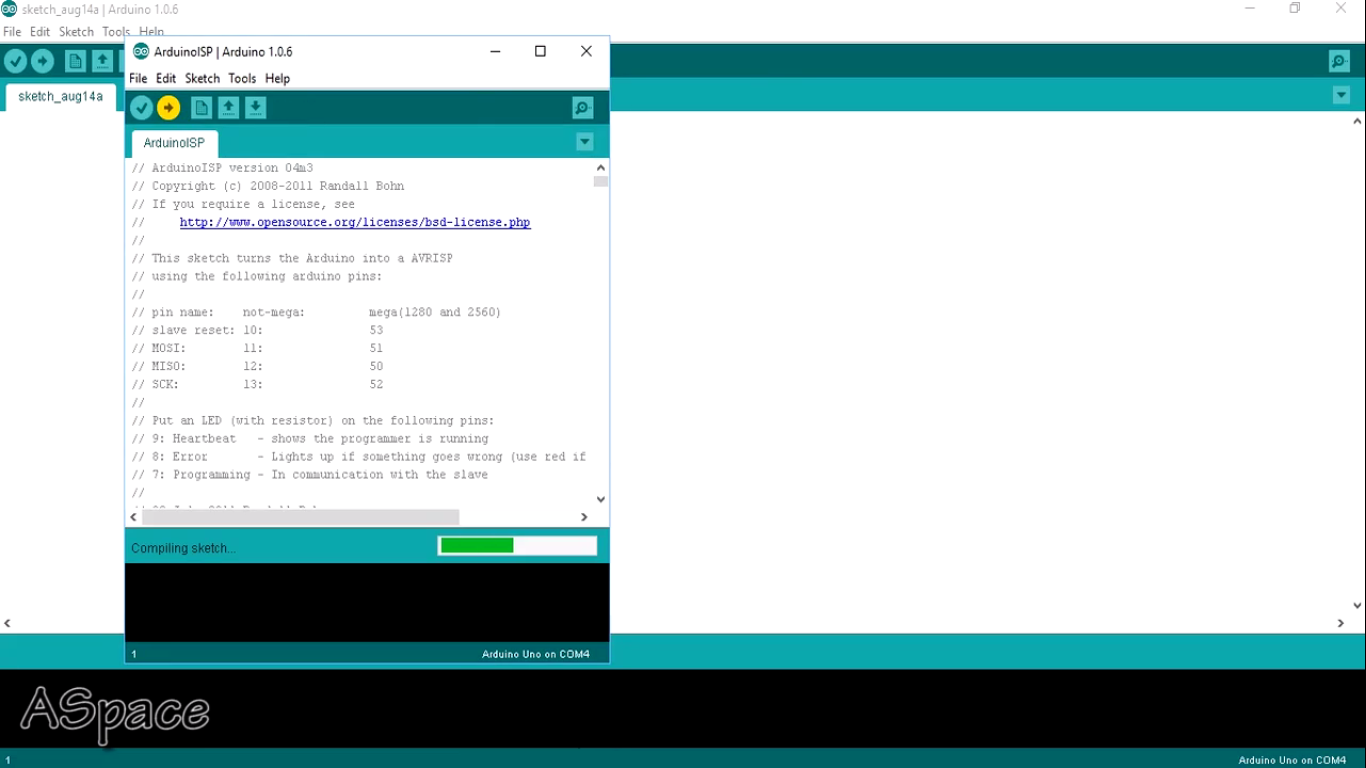
Task: Click the green compile progress bar
Action: pyautogui.click(x=517, y=545)
